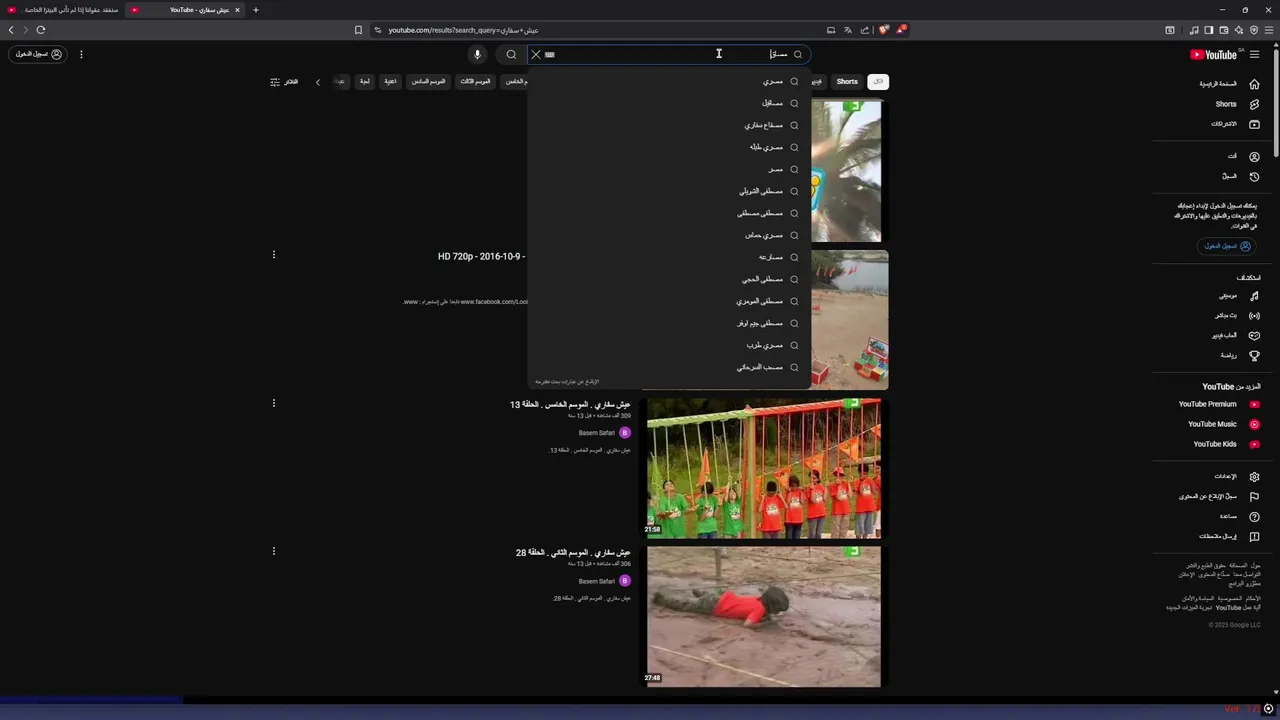Screen dimensions: 1280x720
Task: Click the magnifier search button beside microphone
Action: (x=511, y=55)
